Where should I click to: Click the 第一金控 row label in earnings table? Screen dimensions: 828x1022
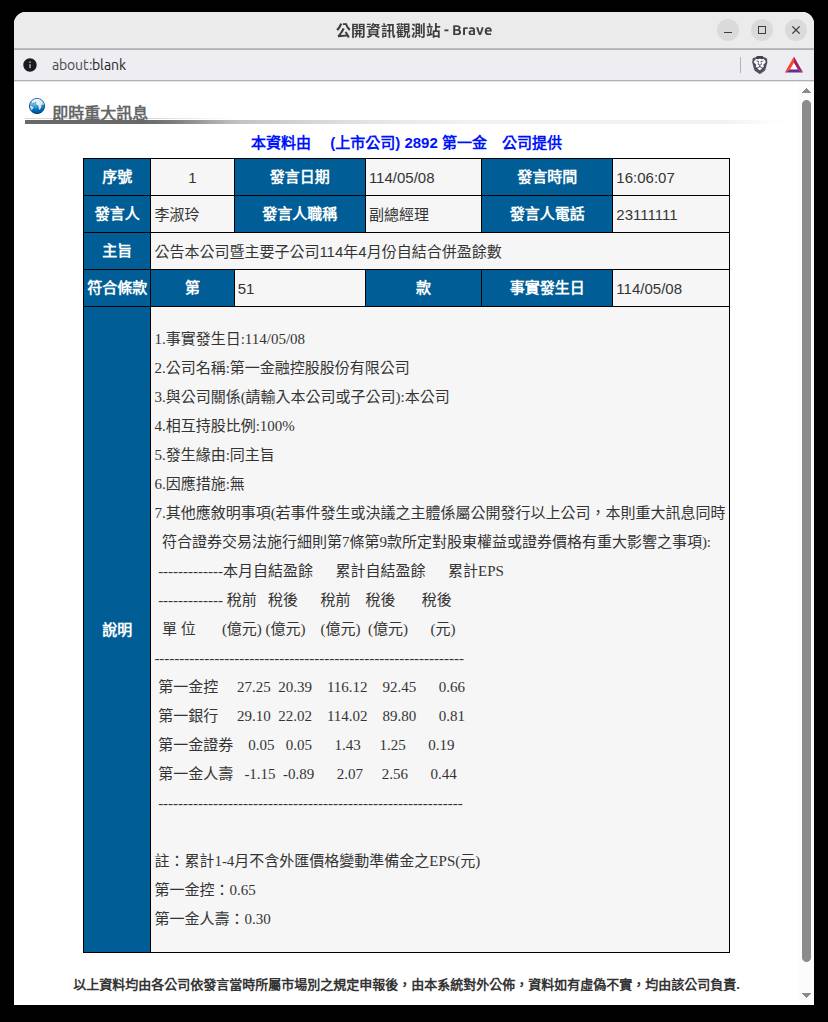coord(188,686)
